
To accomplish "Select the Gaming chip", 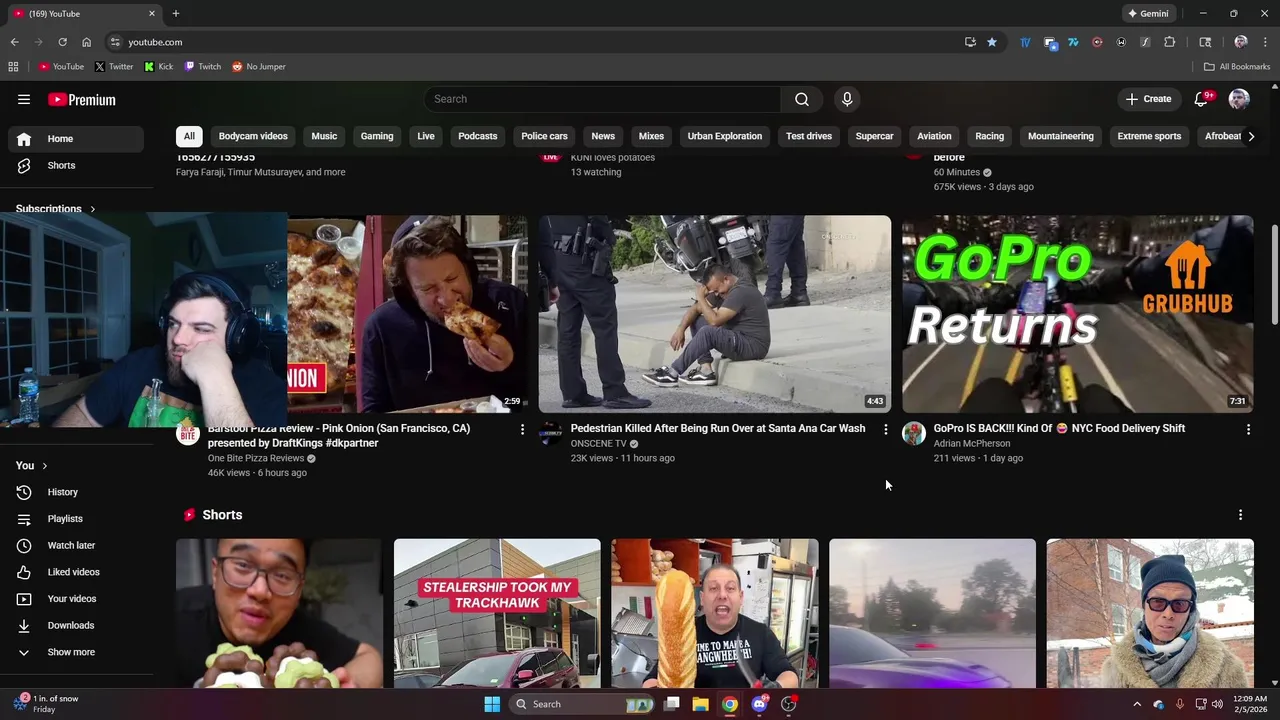I will pos(377,136).
